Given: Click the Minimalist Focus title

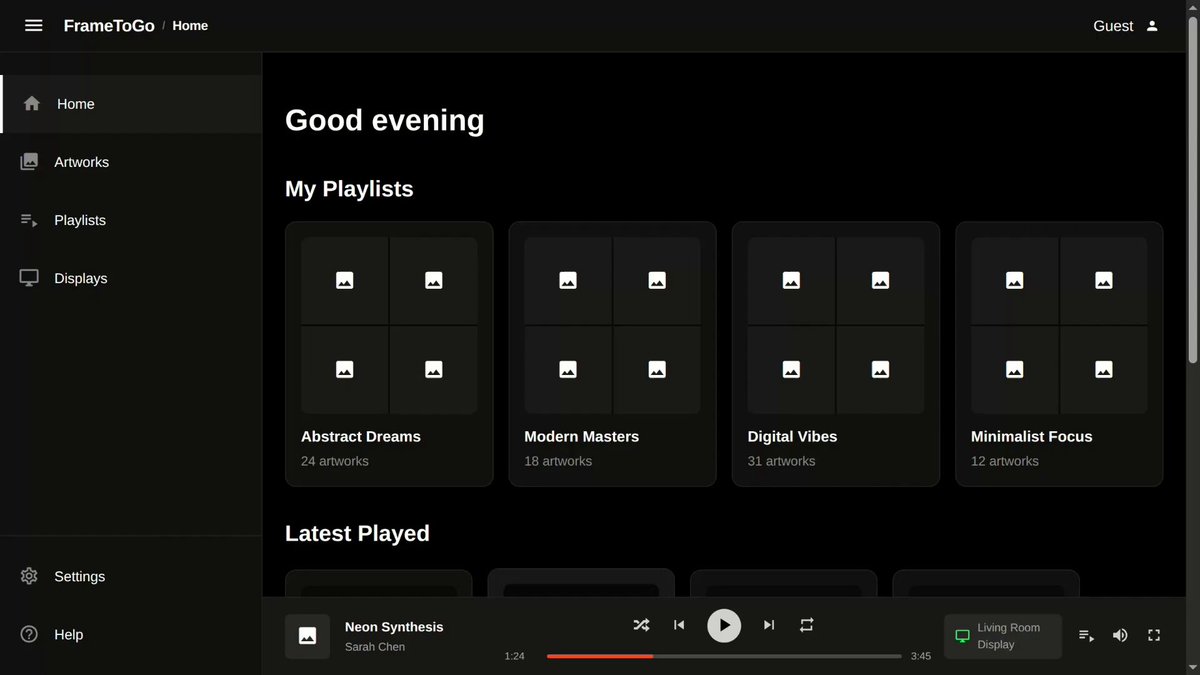Looking at the screenshot, I should pos(1032,437).
